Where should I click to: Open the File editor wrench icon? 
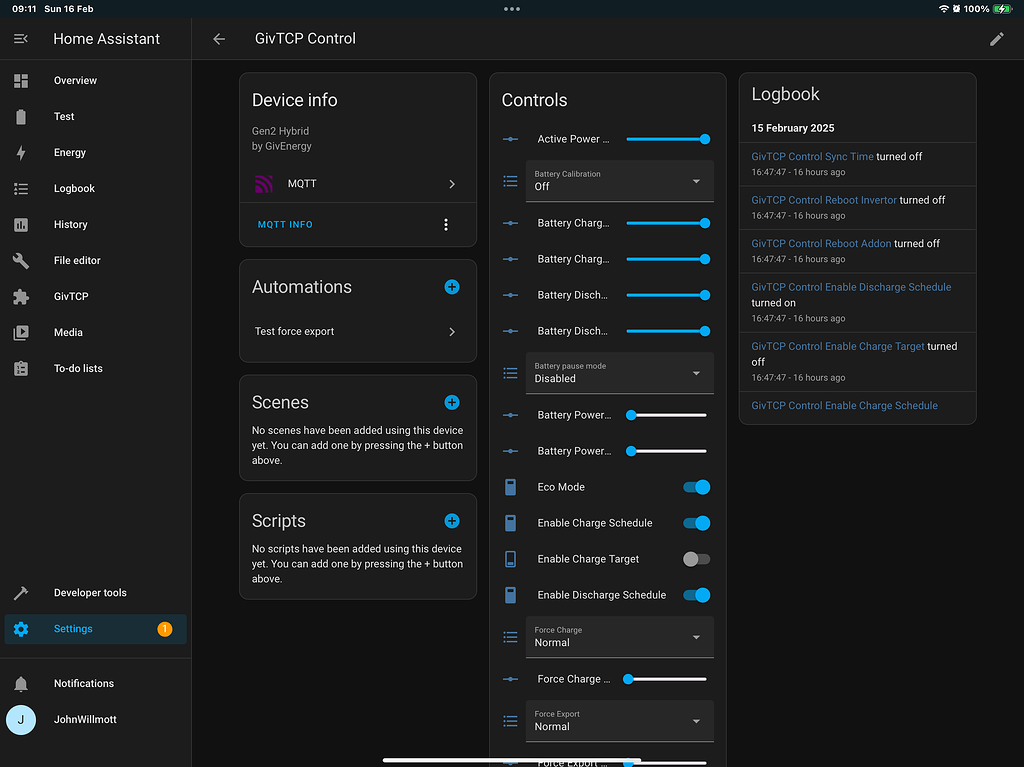click(x=21, y=260)
